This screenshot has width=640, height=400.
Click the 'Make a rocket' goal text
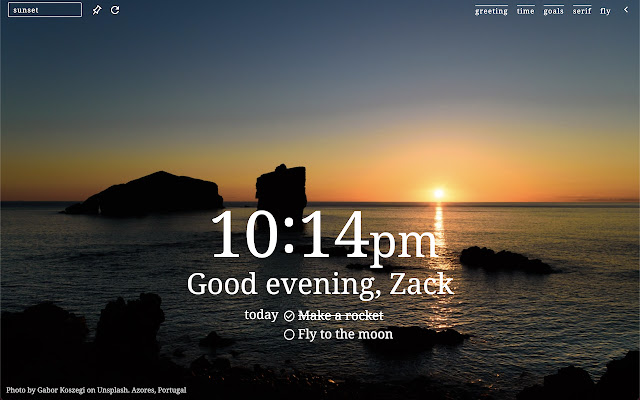pos(340,316)
